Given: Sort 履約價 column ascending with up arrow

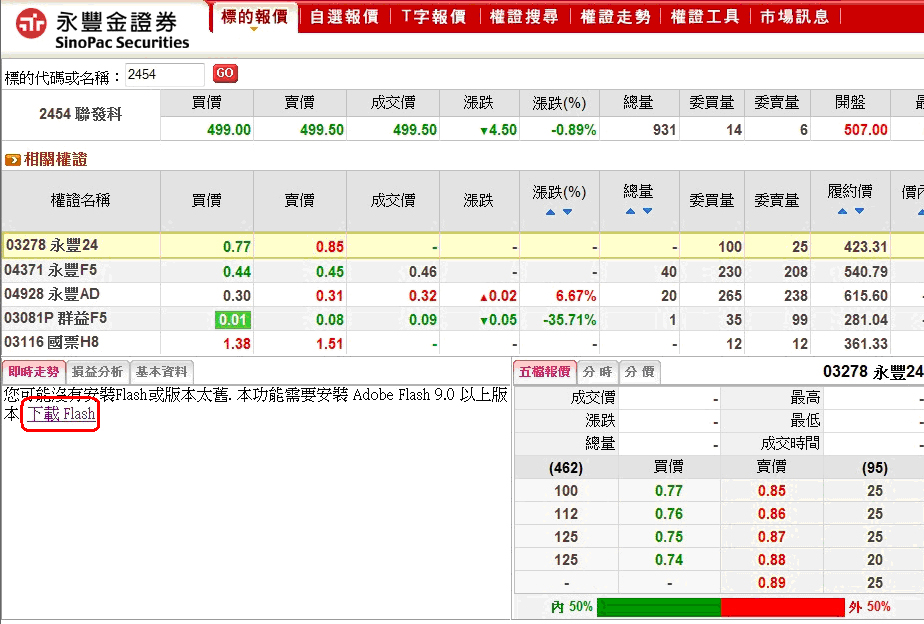Looking at the screenshot, I should point(843,211).
